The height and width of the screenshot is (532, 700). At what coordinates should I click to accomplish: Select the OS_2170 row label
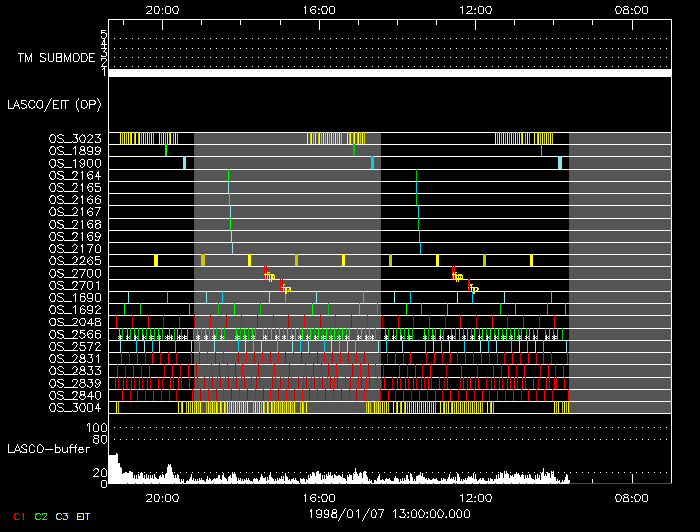click(x=75, y=248)
